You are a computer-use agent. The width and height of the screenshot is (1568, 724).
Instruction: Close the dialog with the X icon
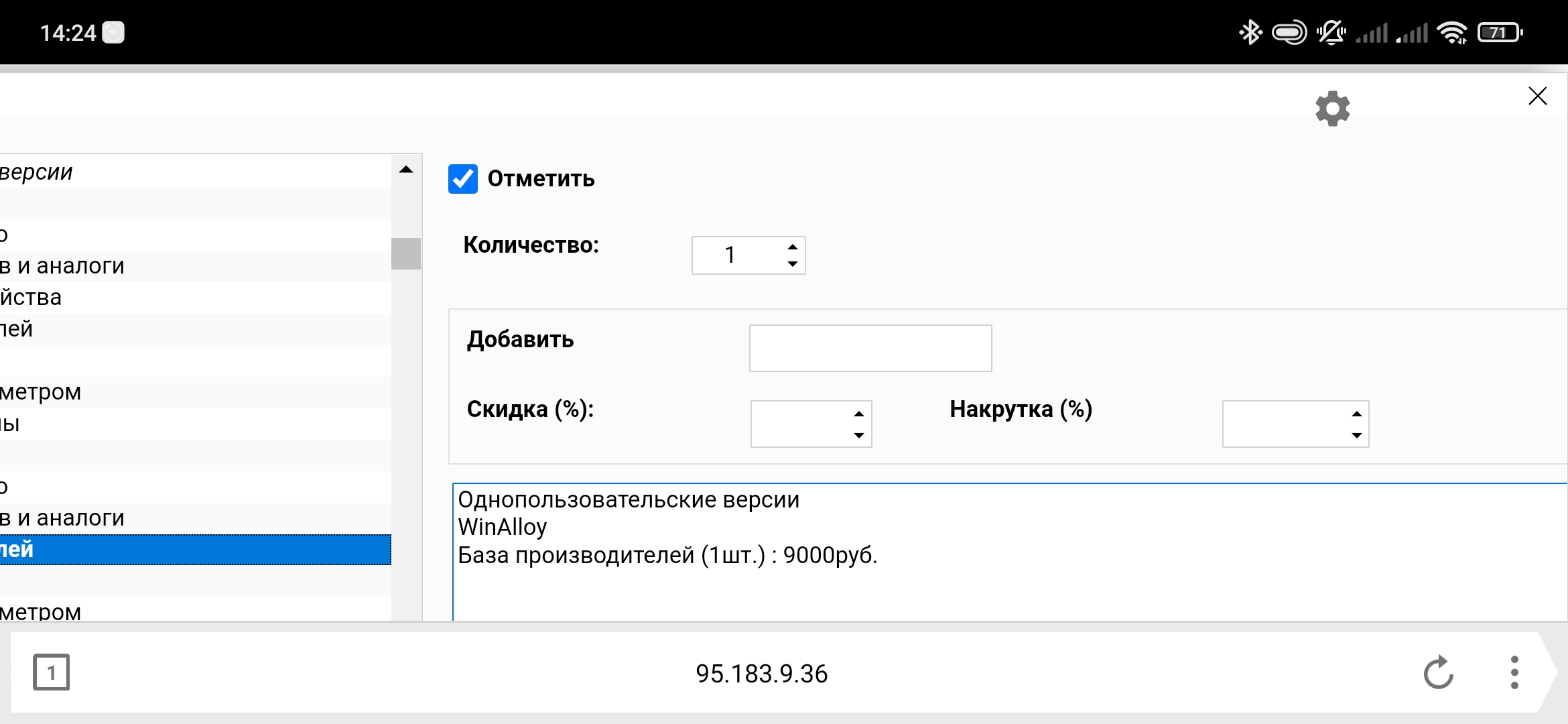click(1537, 97)
